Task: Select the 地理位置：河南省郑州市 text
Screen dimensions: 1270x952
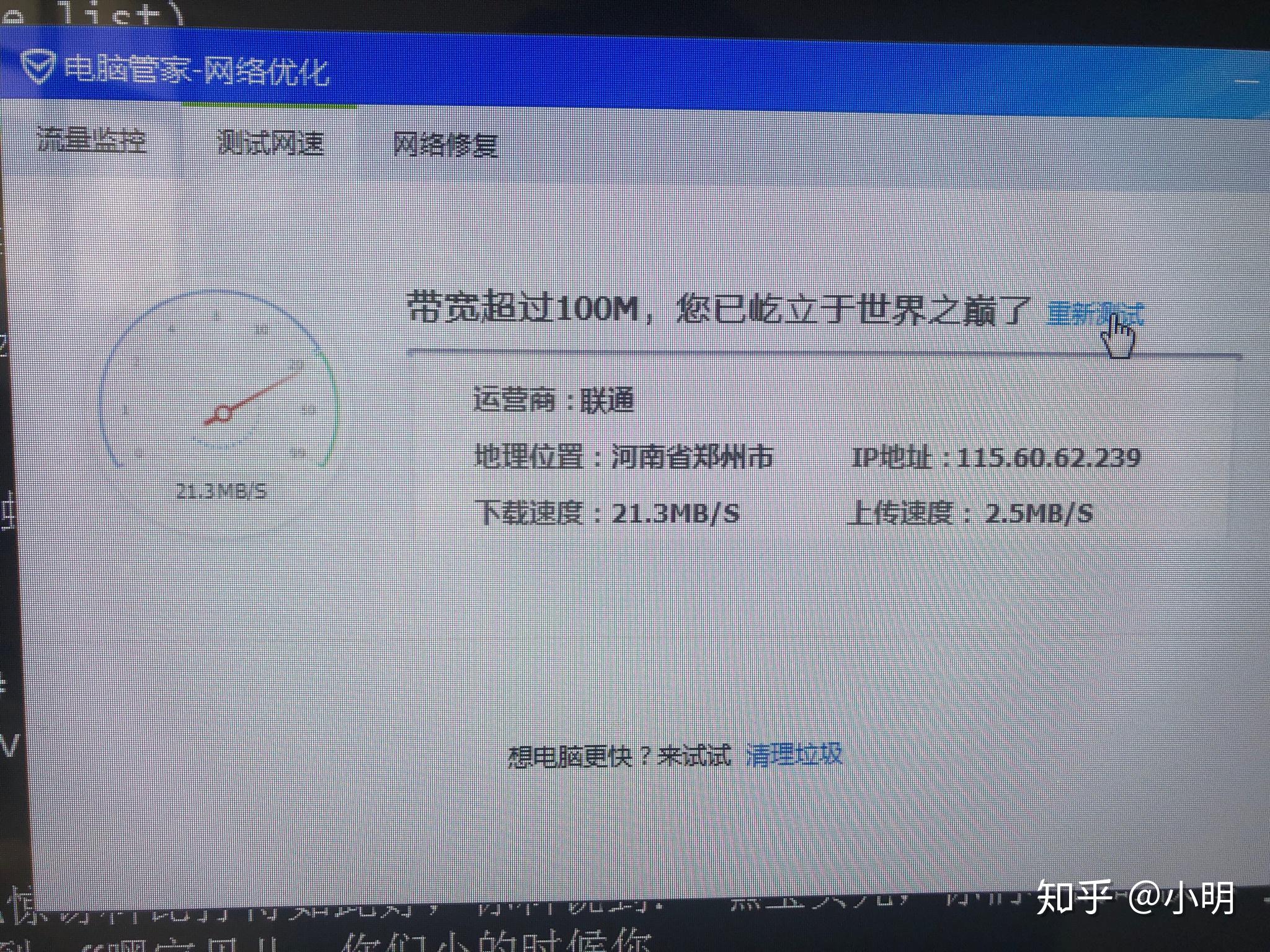Action: pyautogui.click(x=624, y=457)
